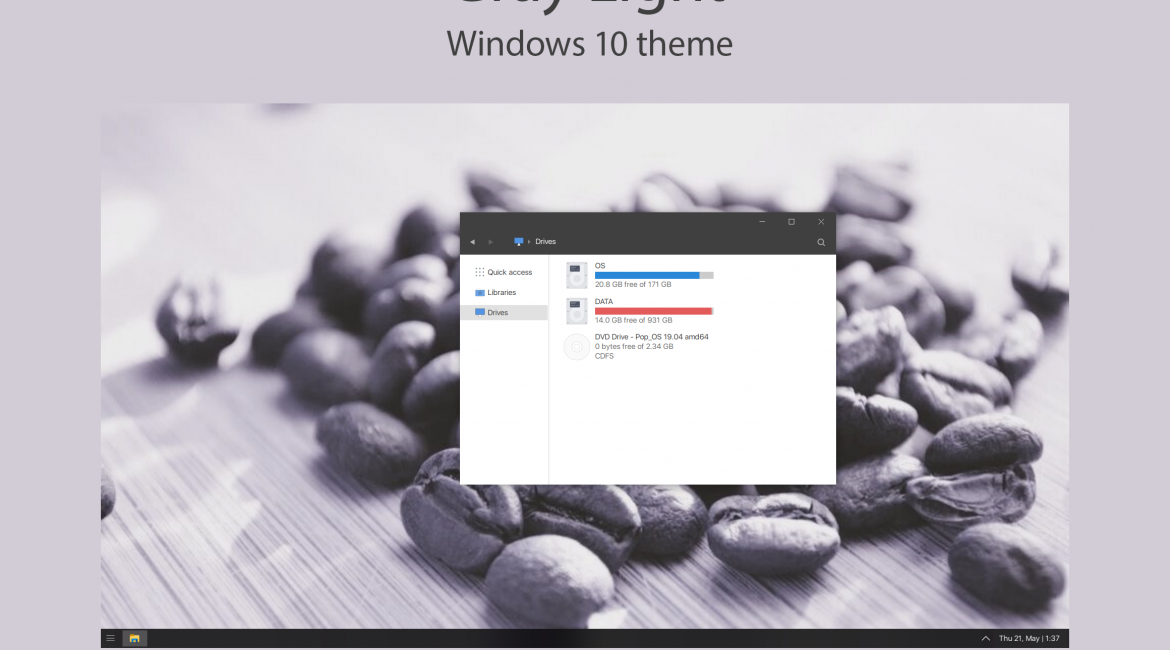Open the search icon in Explorer
Viewport: 1170px width, 650px height.
pyautogui.click(x=821, y=242)
